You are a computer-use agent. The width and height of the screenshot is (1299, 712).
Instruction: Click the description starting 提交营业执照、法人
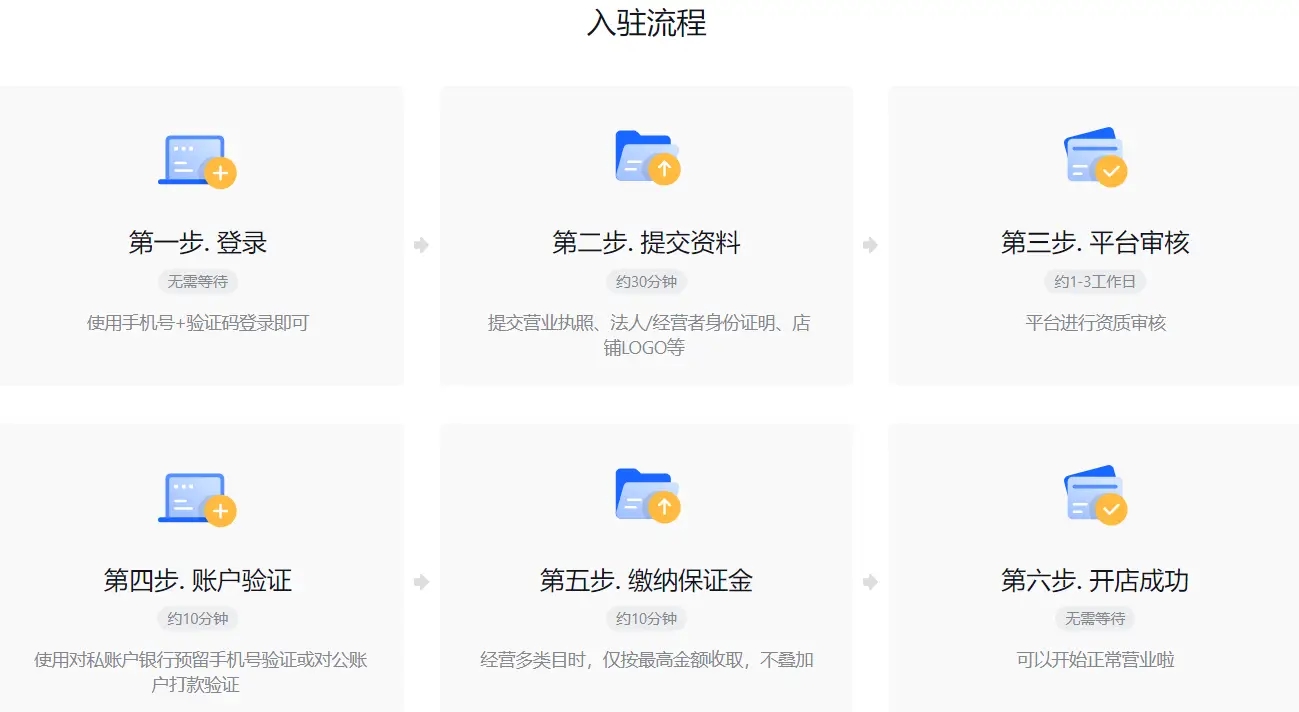click(x=647, y=335)
